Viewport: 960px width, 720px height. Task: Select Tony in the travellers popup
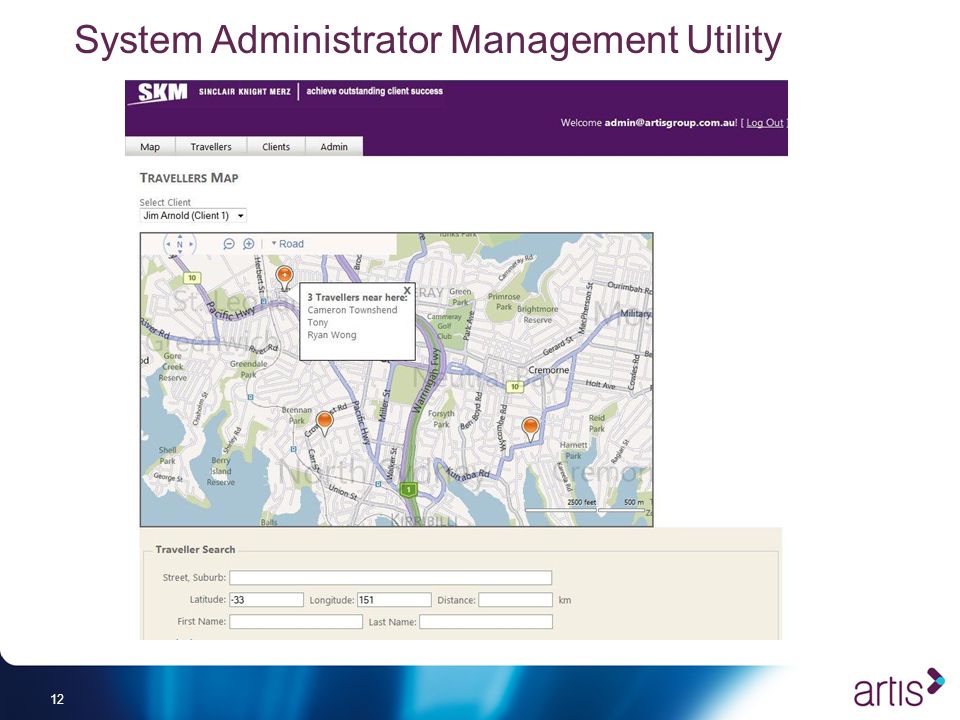[x=318, y=323]
